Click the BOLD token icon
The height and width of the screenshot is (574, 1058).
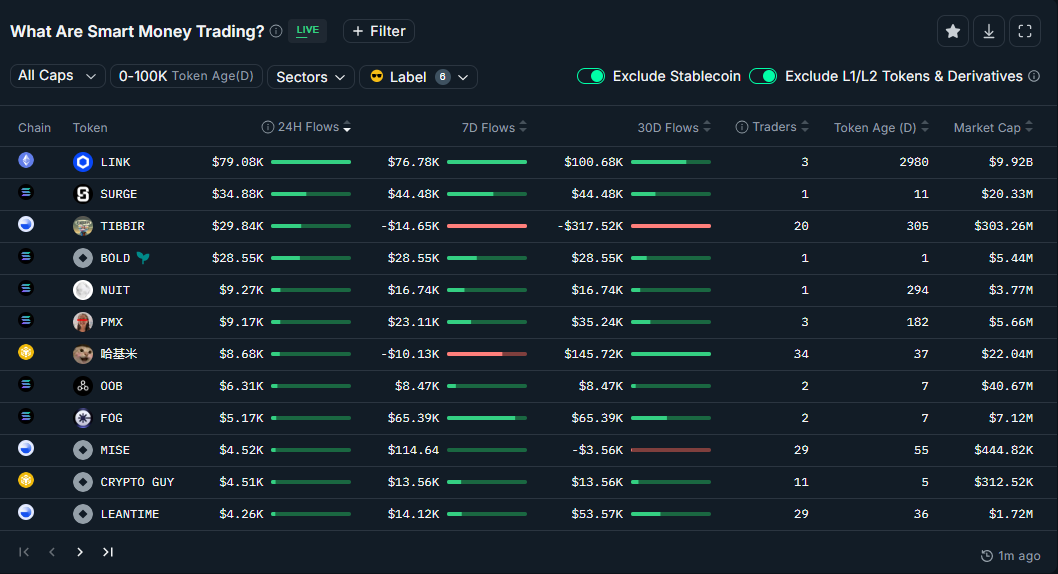(82, 258)
